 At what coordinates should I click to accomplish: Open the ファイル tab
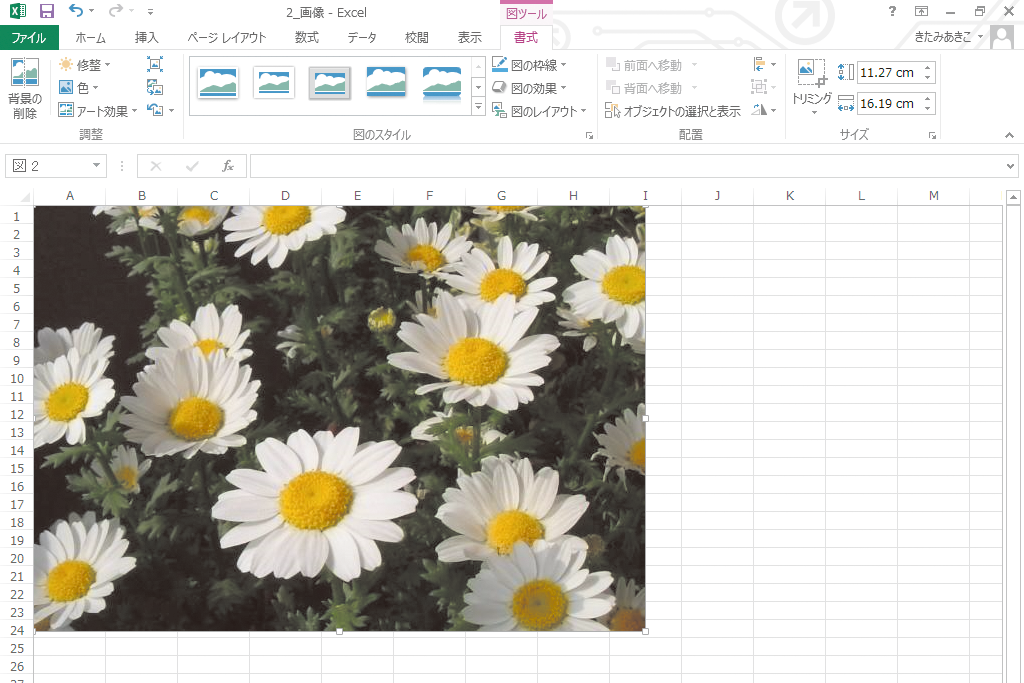(x=29, y=37)
